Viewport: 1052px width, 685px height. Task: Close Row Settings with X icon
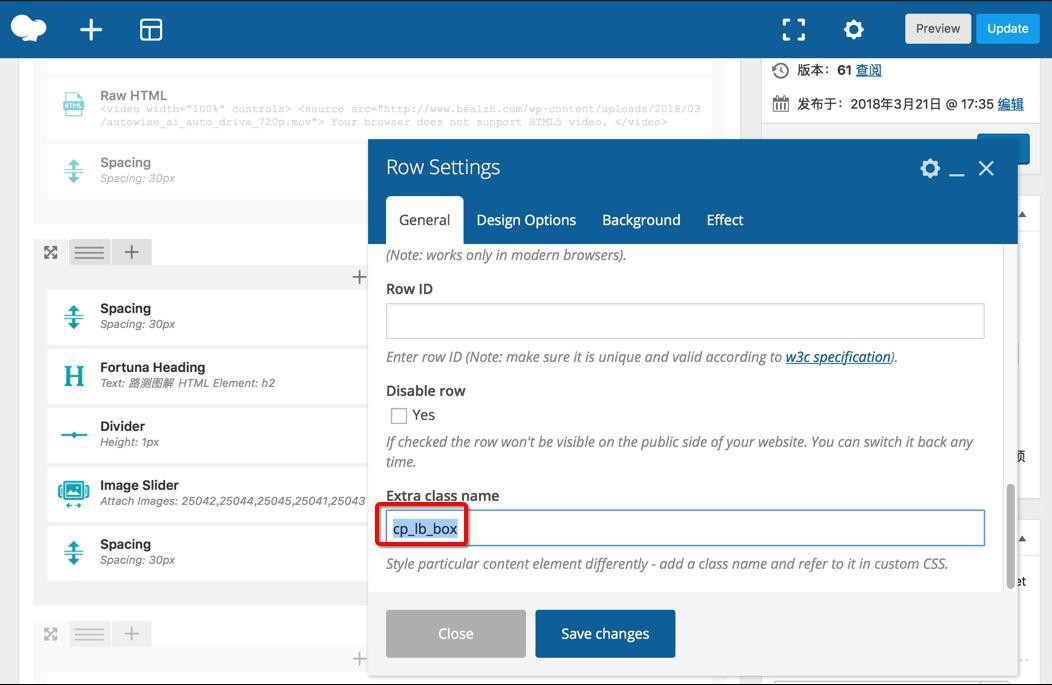[986, 168]
